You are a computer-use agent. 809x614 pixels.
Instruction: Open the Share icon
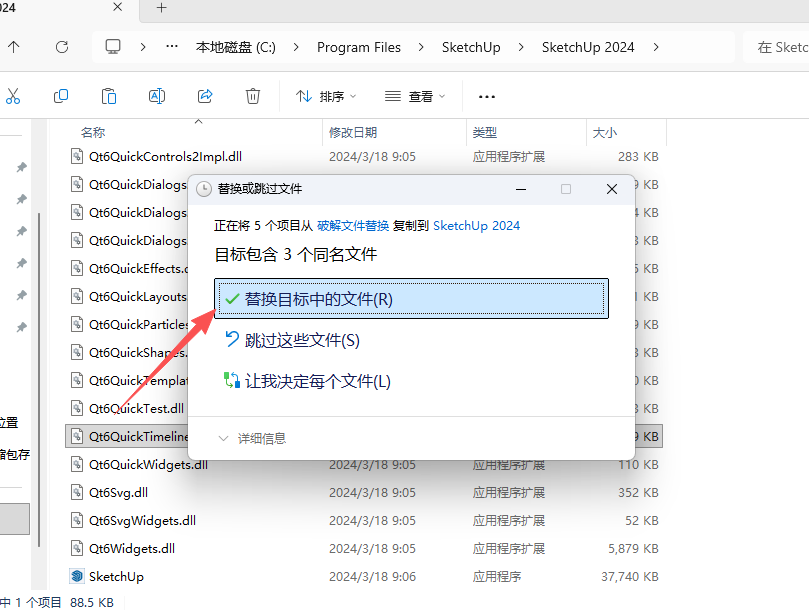pyautogui.click(x=204, y=95)
